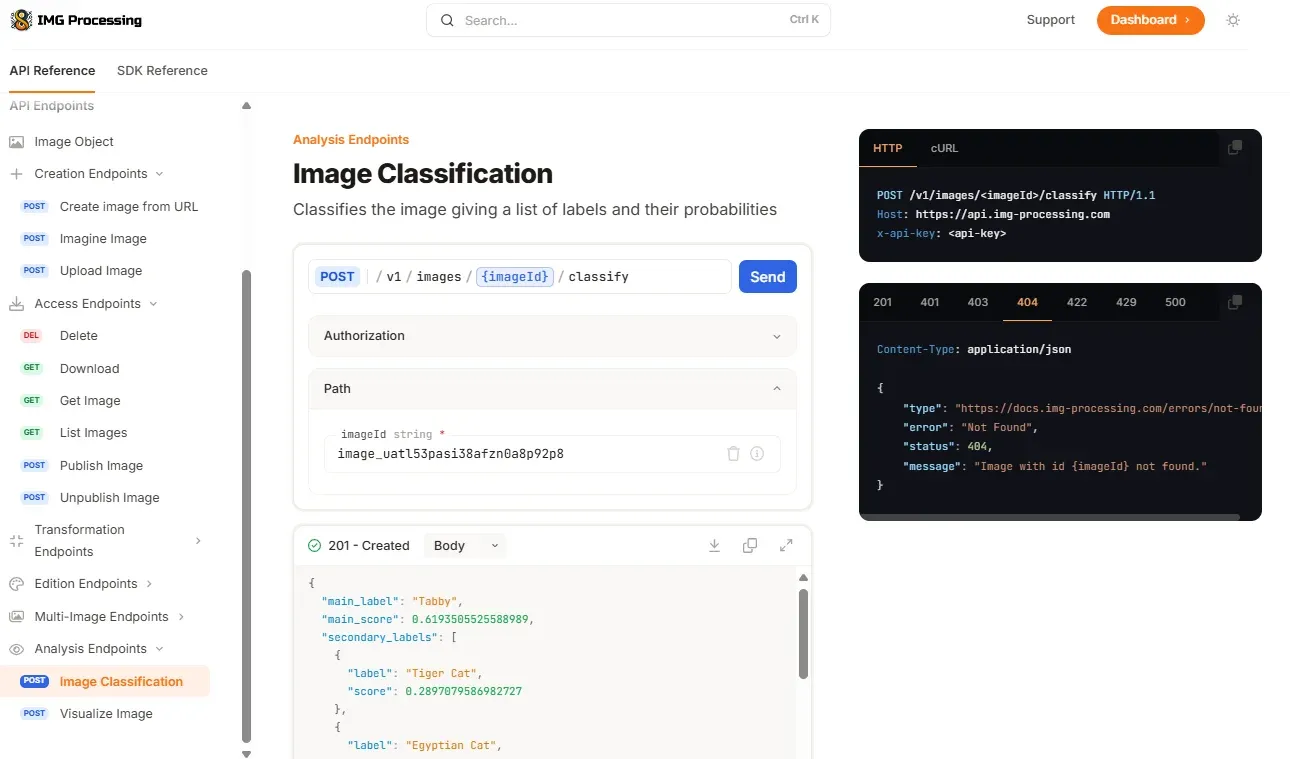
Task: Select the cURL code tab
Action: [944, 148]
